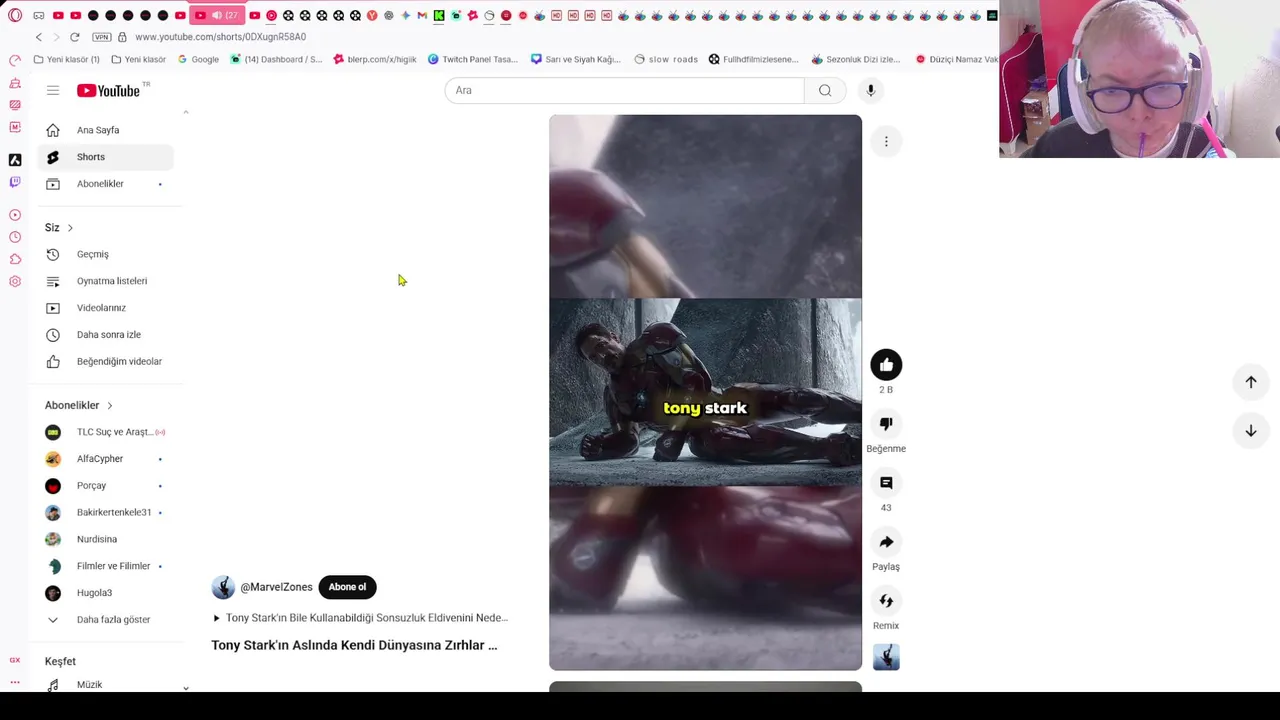This screenshot has width=1280, height=720.
Task: Open Abonelikler in the sidebar
Action: [x=105, y=184]
